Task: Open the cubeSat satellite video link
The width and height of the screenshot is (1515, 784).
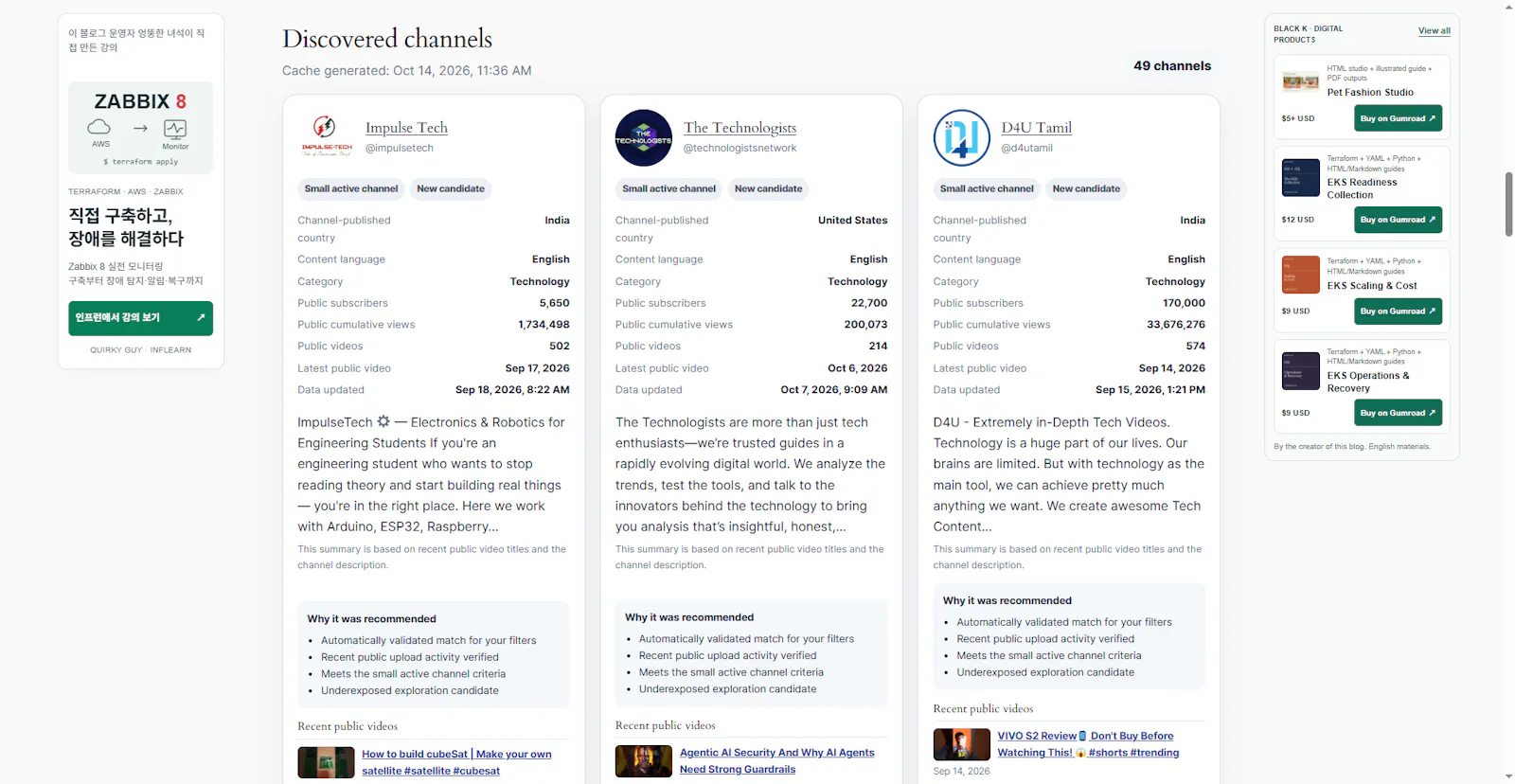Action: pos(456,762)
